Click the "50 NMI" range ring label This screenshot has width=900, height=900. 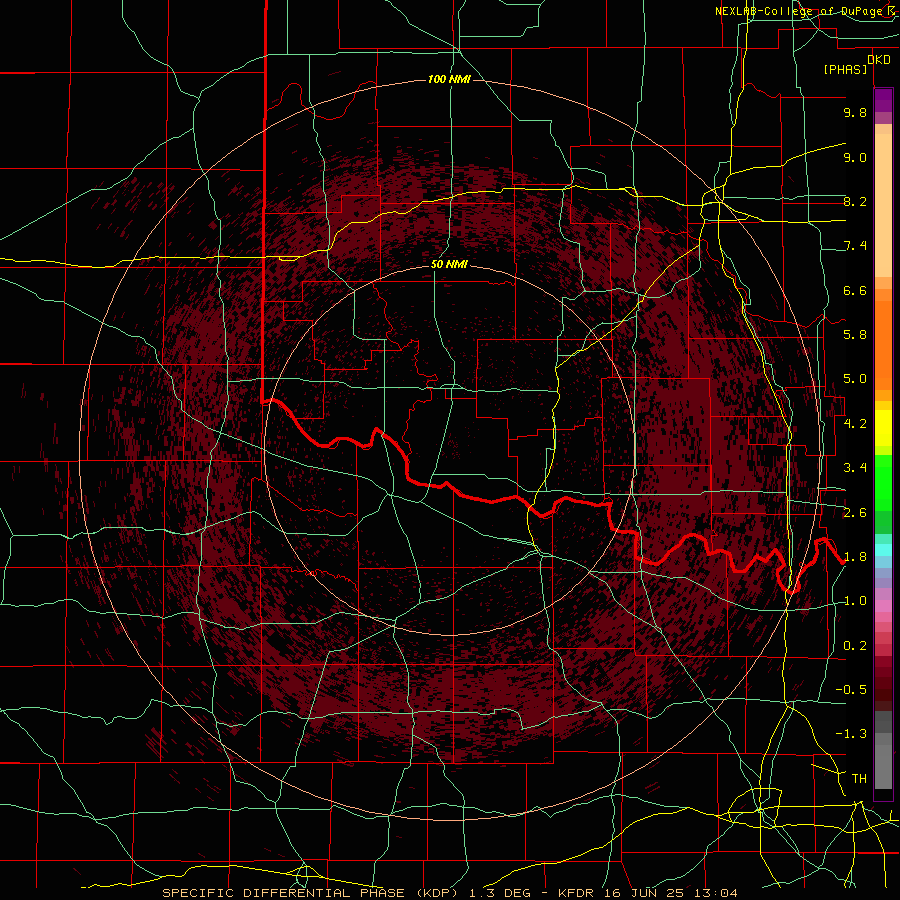(449, 265)
